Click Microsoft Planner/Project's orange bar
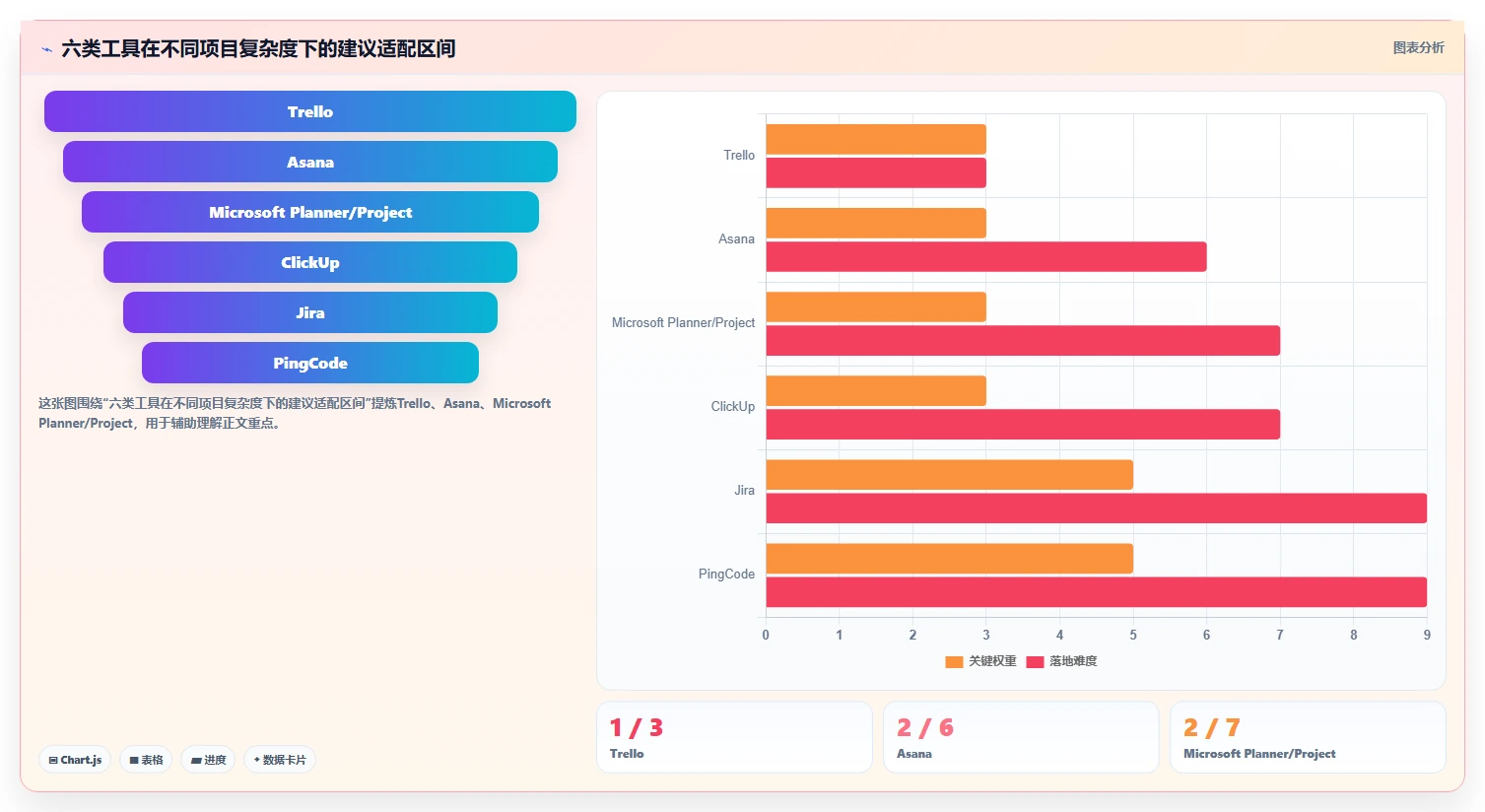Viewport: 1485px width, 812px height. [x=876, y=306]
